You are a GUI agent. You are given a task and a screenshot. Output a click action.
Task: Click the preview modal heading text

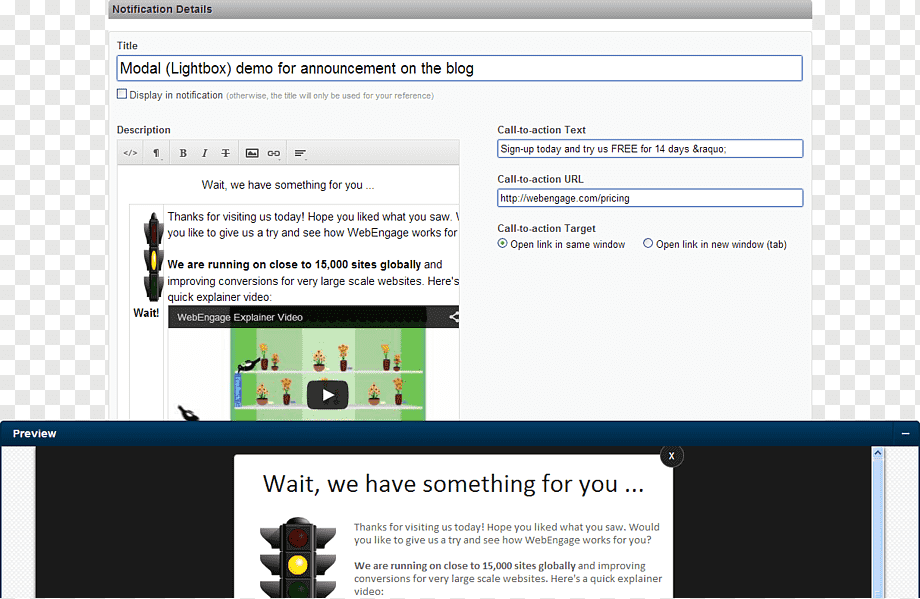click(x=453, y=485)
